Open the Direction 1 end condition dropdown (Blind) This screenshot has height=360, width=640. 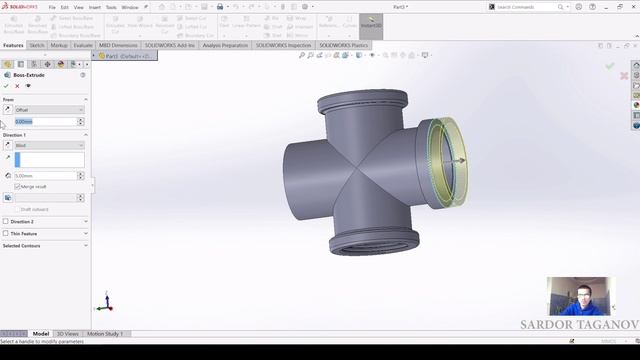click(49, 145)
